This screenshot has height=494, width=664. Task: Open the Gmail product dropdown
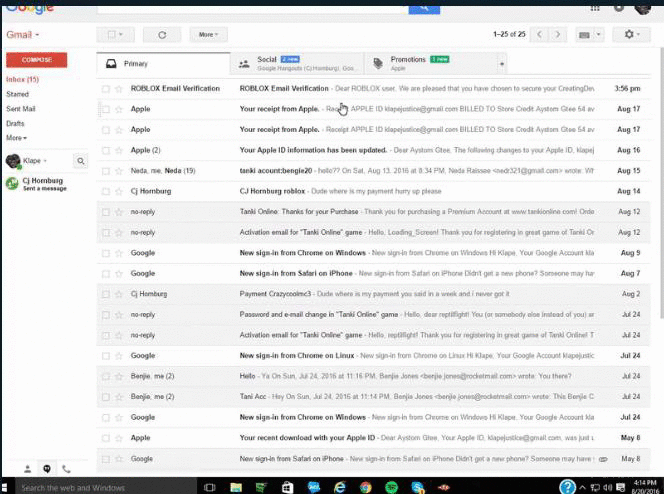[22, 35]
